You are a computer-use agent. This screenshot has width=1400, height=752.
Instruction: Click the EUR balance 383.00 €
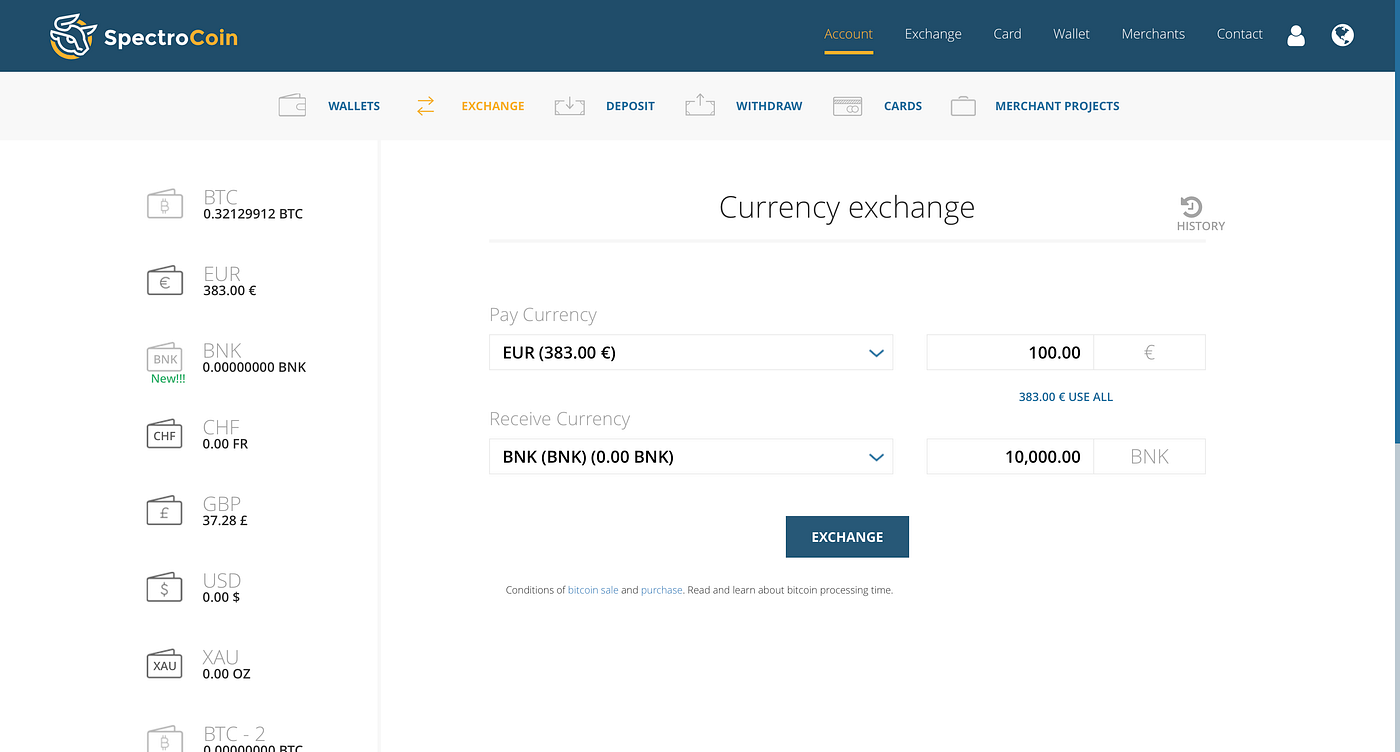pyautogui.click(x=230, y=291)
